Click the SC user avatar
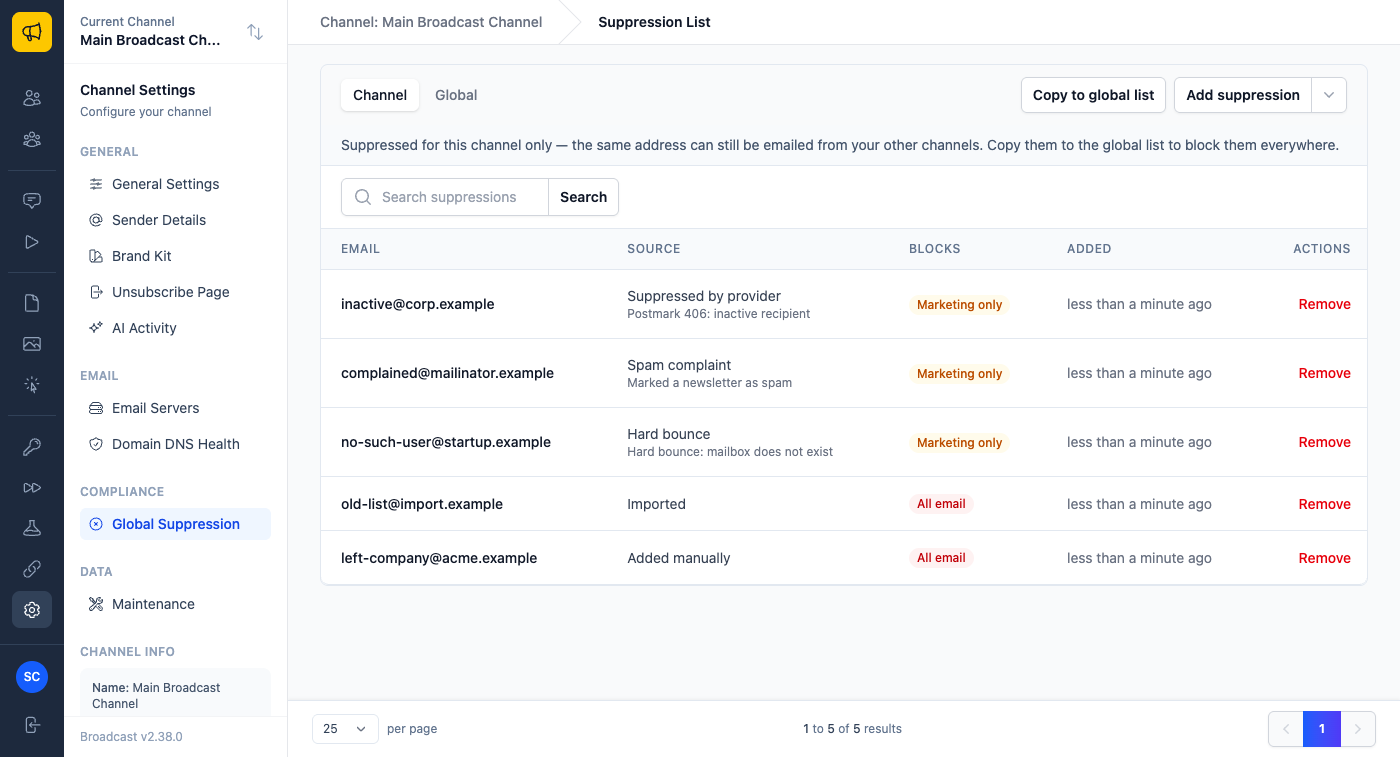 [32, 677]
